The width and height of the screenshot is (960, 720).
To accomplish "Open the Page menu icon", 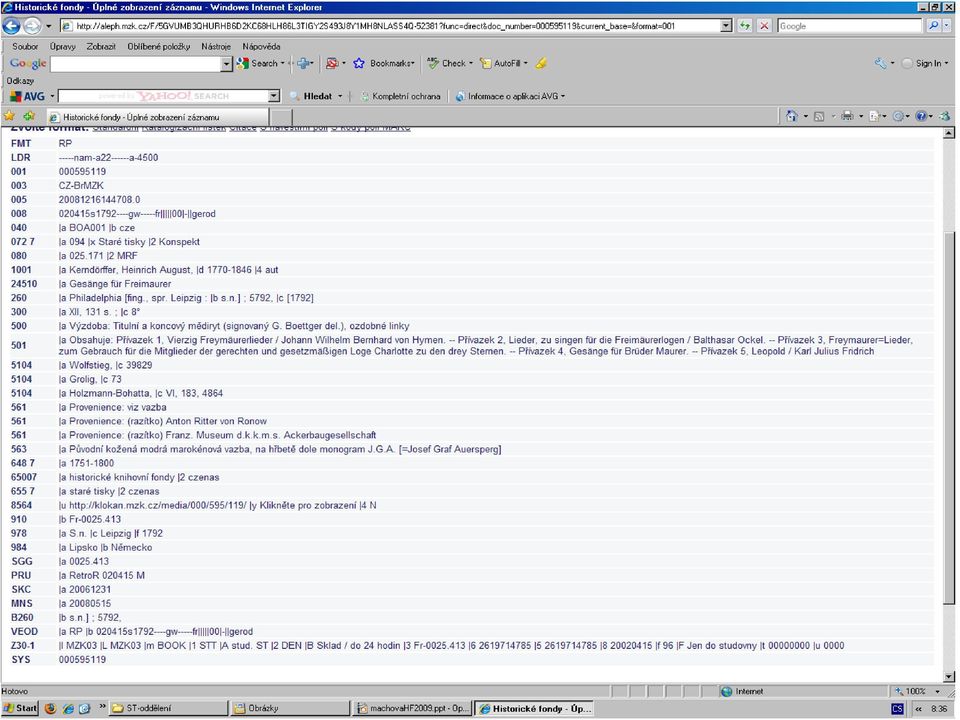I will pos(874,116).
